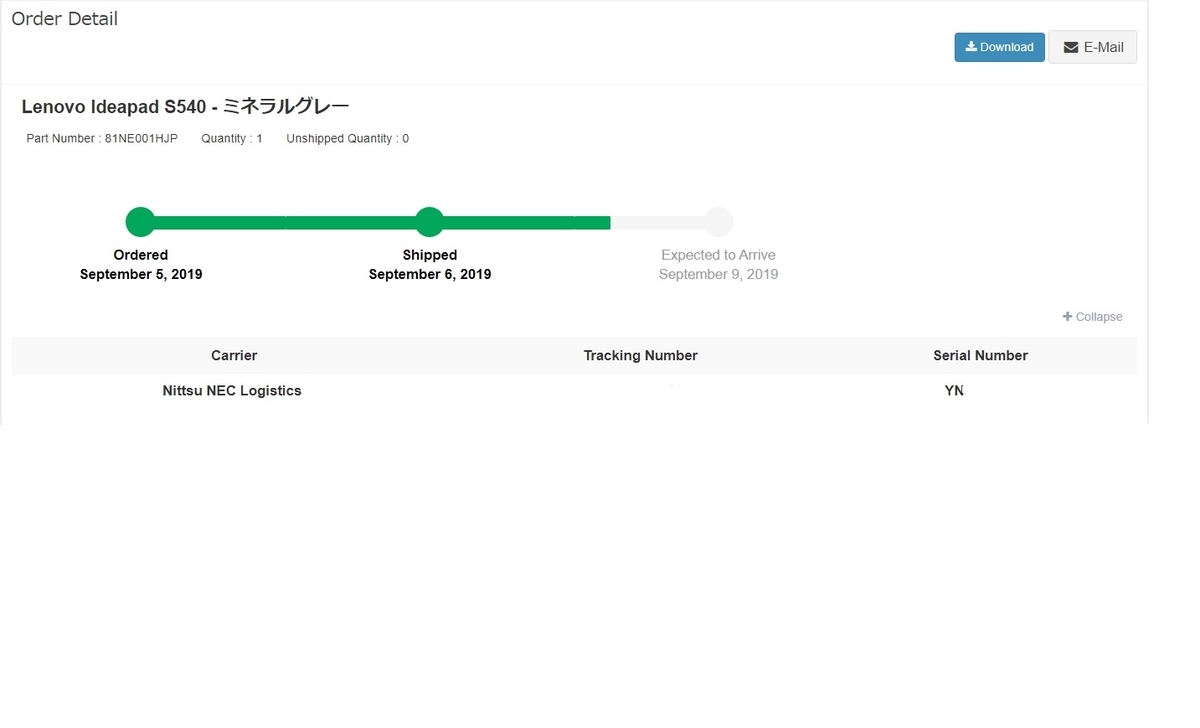Click the Lenovo Ideapad S540 product title
The image size is (1200, 728).
point(185,106)
